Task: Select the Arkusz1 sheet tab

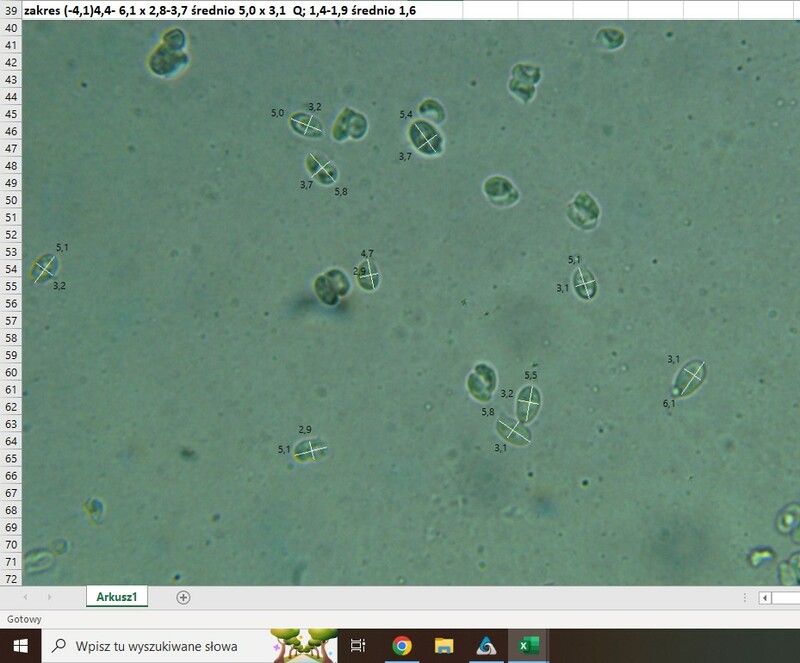Action: pyautogui.click(x=117, y=597)
